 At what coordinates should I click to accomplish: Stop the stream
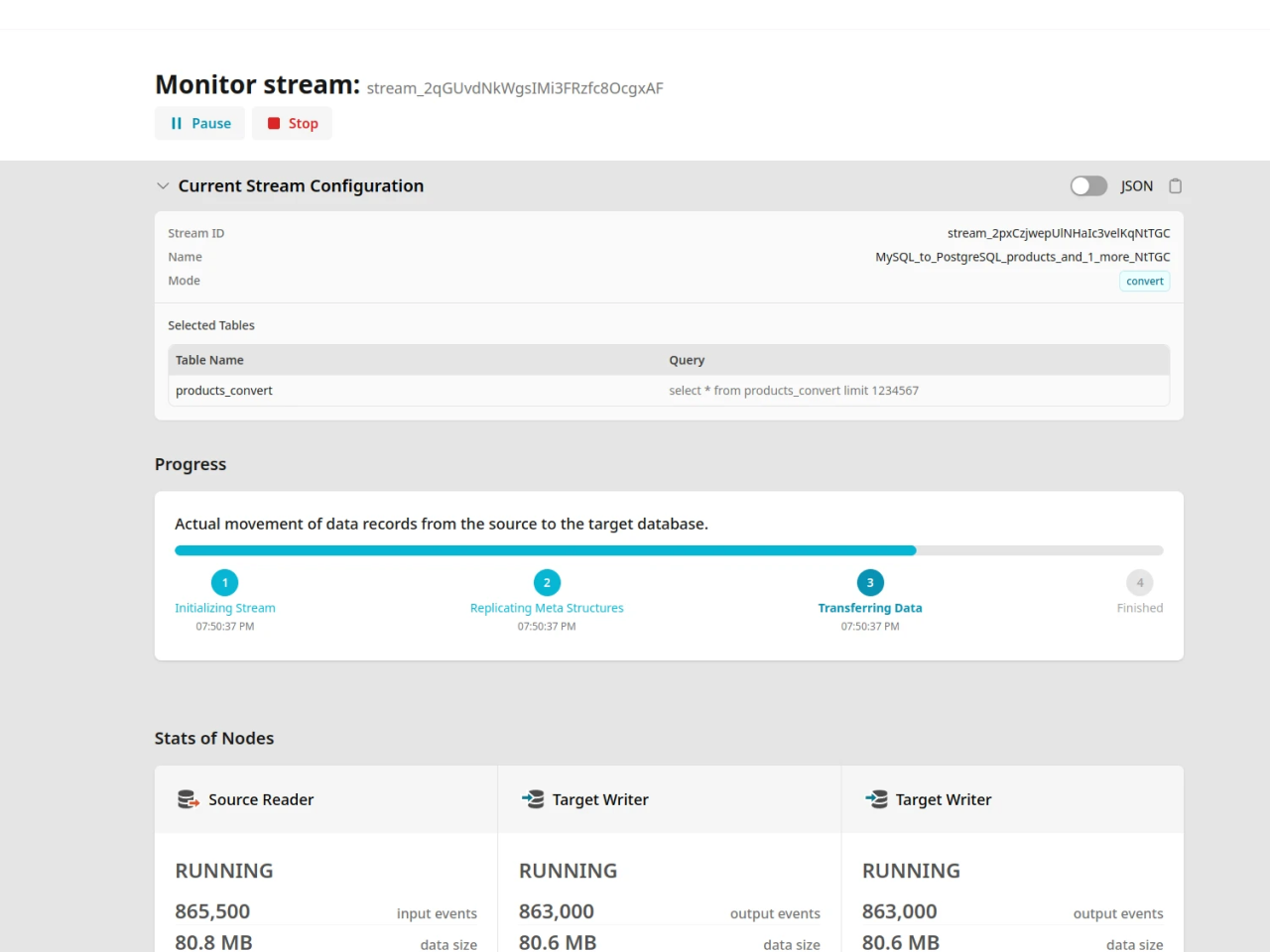point(292,123)
